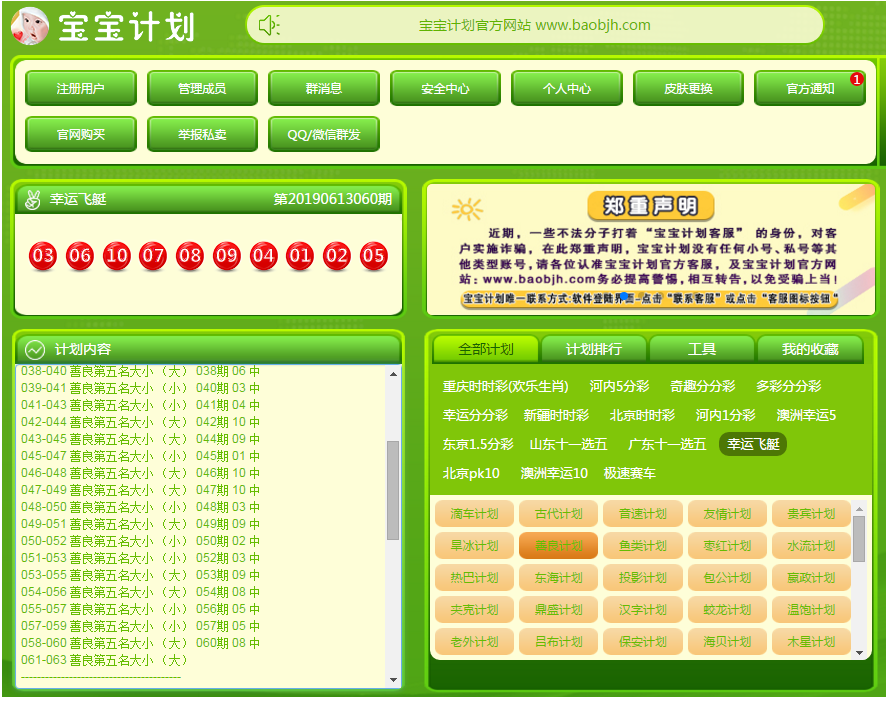
Task: Click the checkmark circle icon beside 计划内容
Action: [35, 349]
